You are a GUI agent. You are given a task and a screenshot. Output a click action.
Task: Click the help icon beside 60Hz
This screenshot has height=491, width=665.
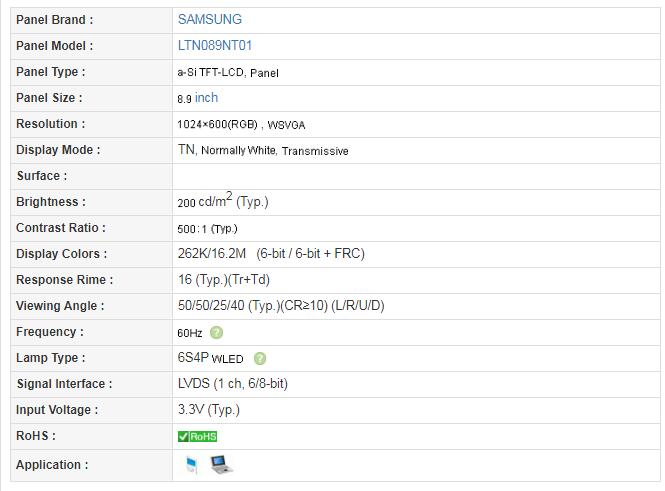pos(216,332)
